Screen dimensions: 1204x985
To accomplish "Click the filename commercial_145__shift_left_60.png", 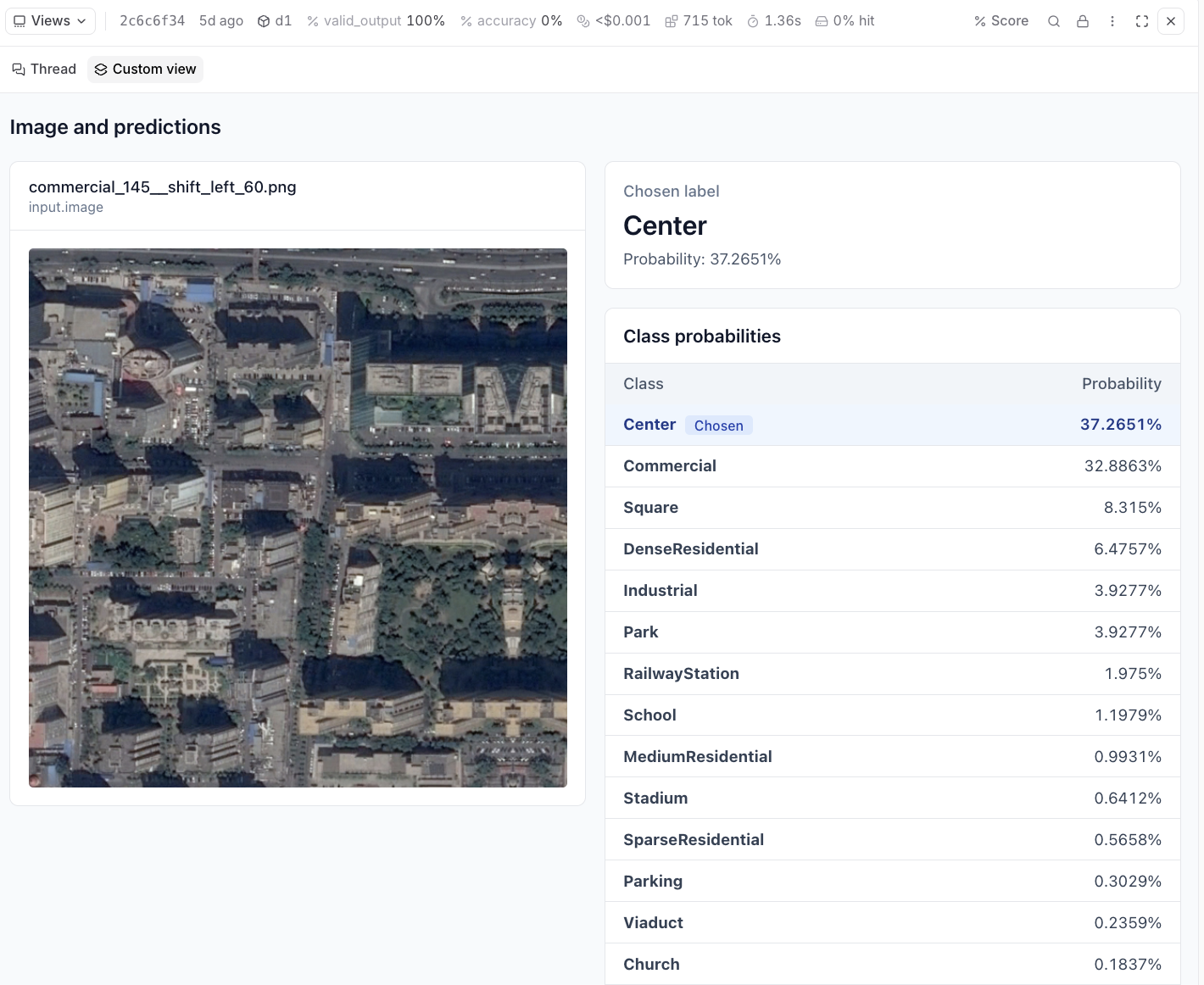I will 163,187.
